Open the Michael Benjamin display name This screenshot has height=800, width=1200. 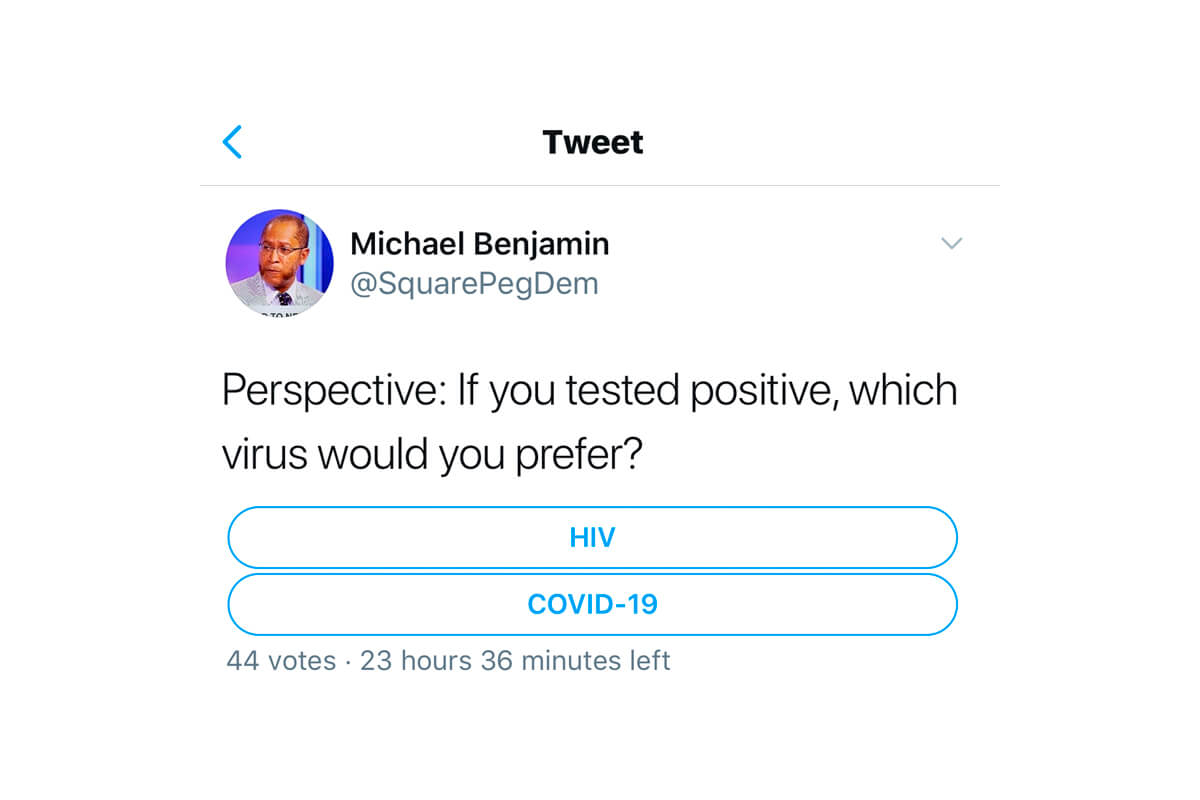pyautogui.click(x=479, y=243)
